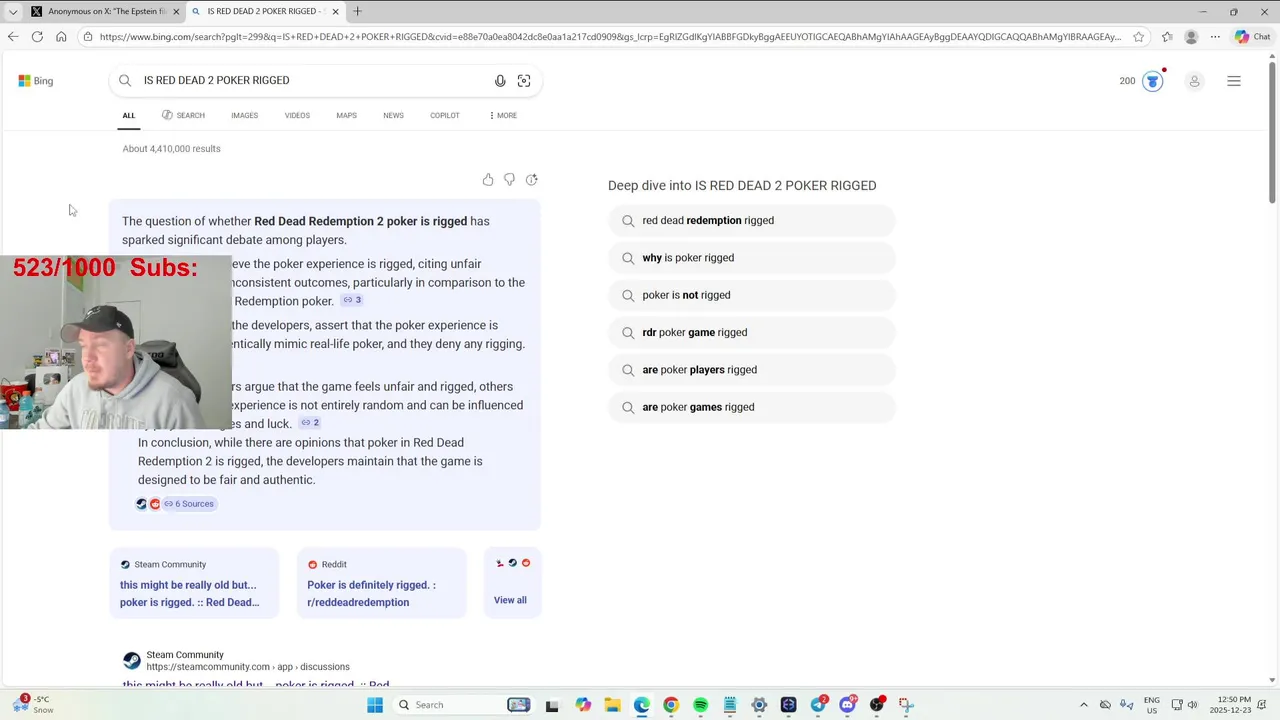Search suggestion are poker players rigged
Screen dimensions: 1280x720
751,370
